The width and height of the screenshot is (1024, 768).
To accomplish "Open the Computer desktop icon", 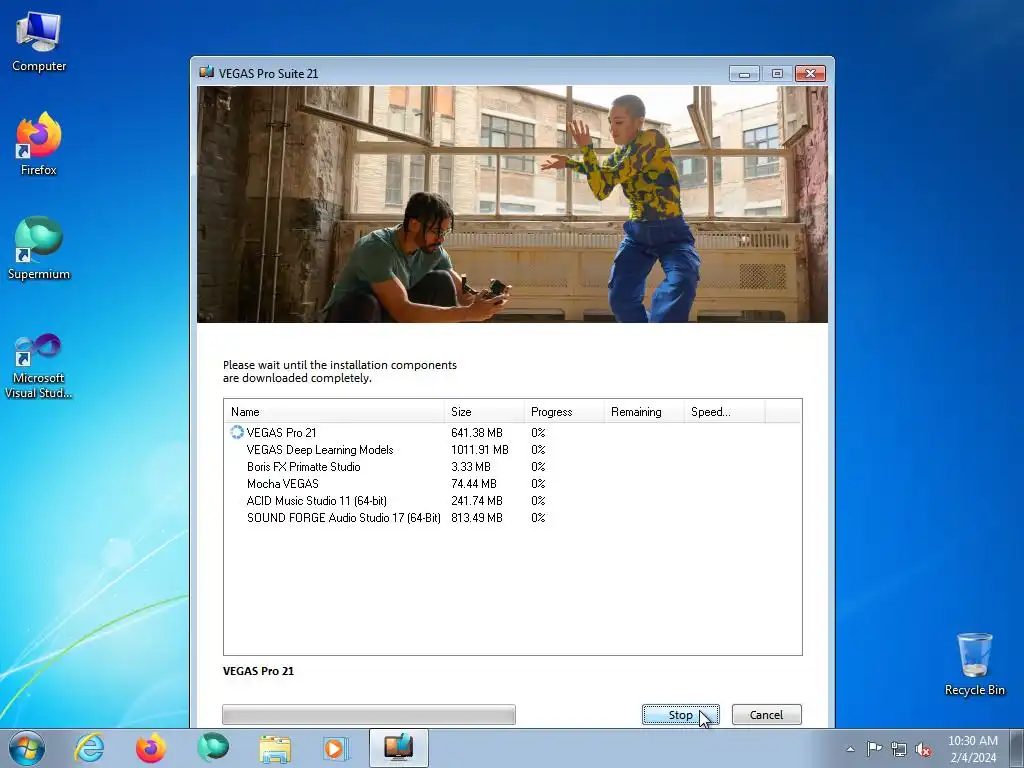I will coord(39,42).
